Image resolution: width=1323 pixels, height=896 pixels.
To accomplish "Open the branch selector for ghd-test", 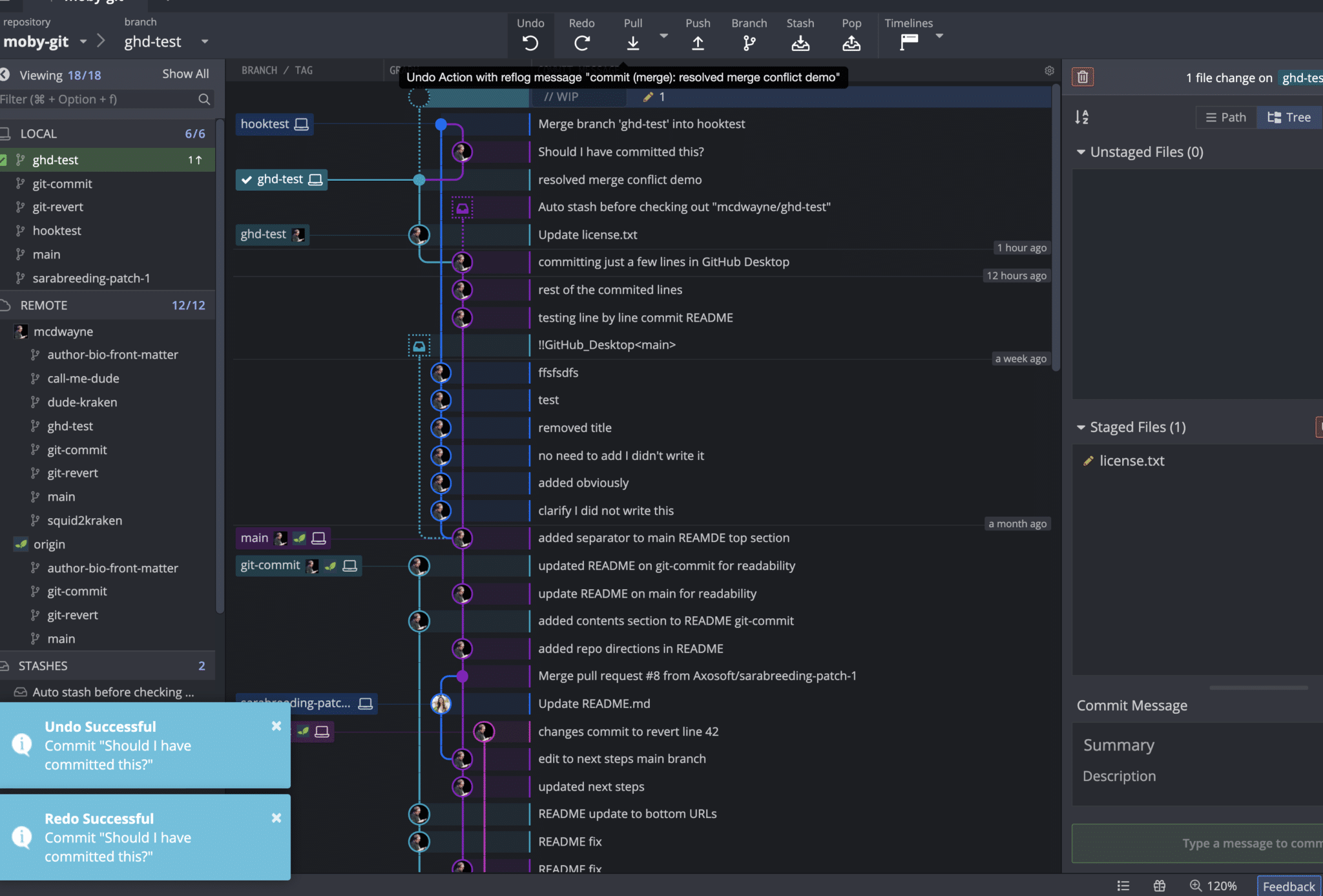I will [205, 41].
